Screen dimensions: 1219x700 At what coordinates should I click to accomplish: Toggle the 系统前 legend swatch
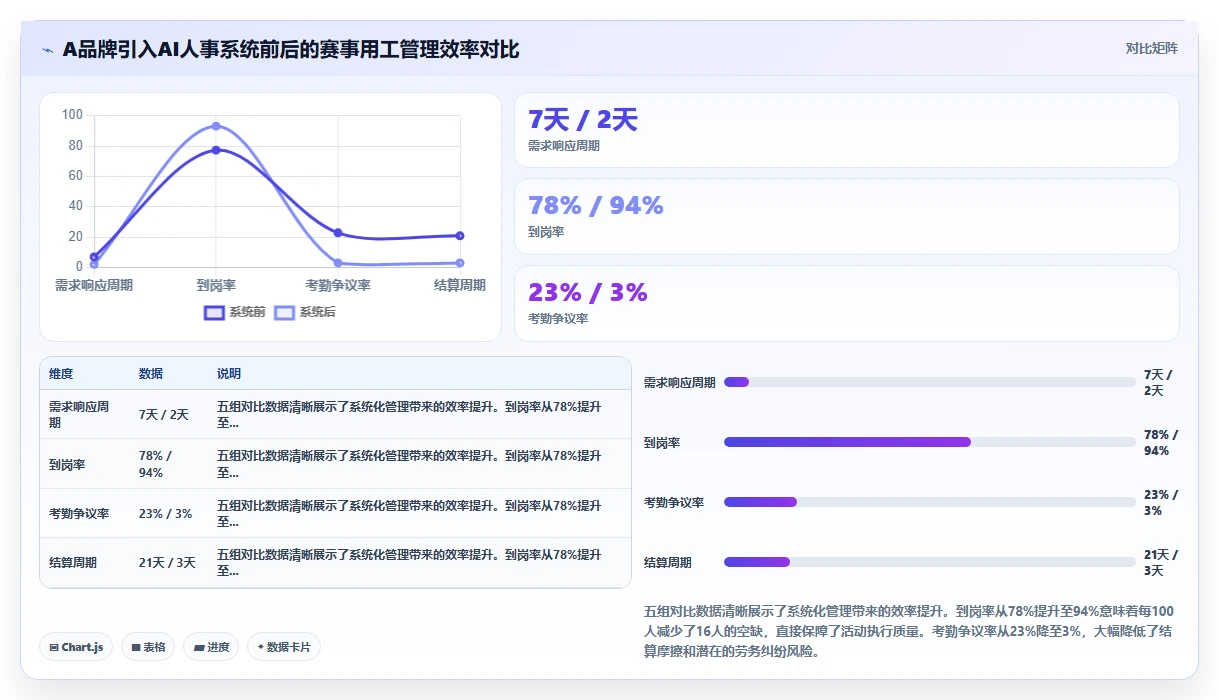[x=214, y=313]
